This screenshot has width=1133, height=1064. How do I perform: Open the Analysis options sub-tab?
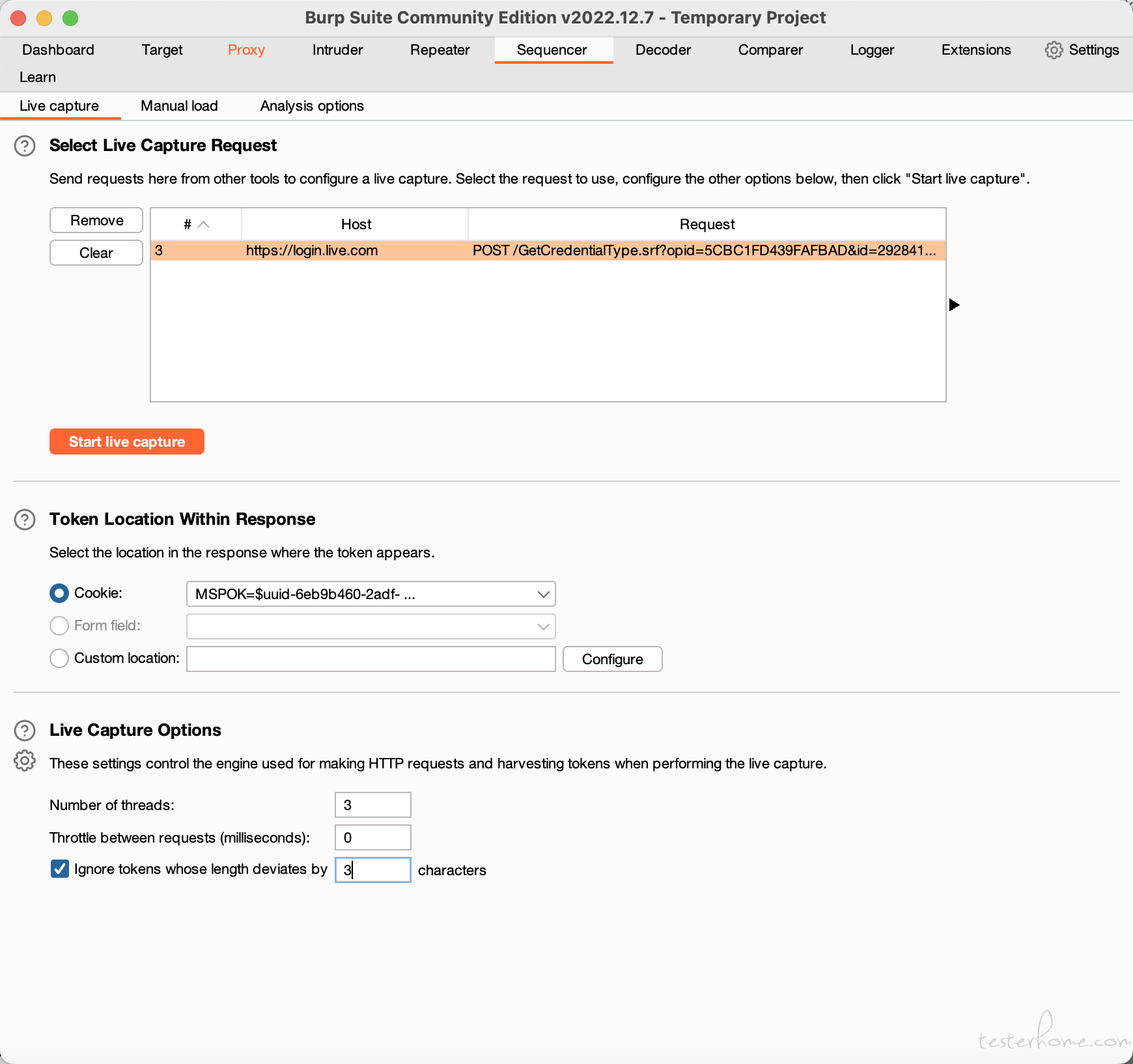coord(312,106)
